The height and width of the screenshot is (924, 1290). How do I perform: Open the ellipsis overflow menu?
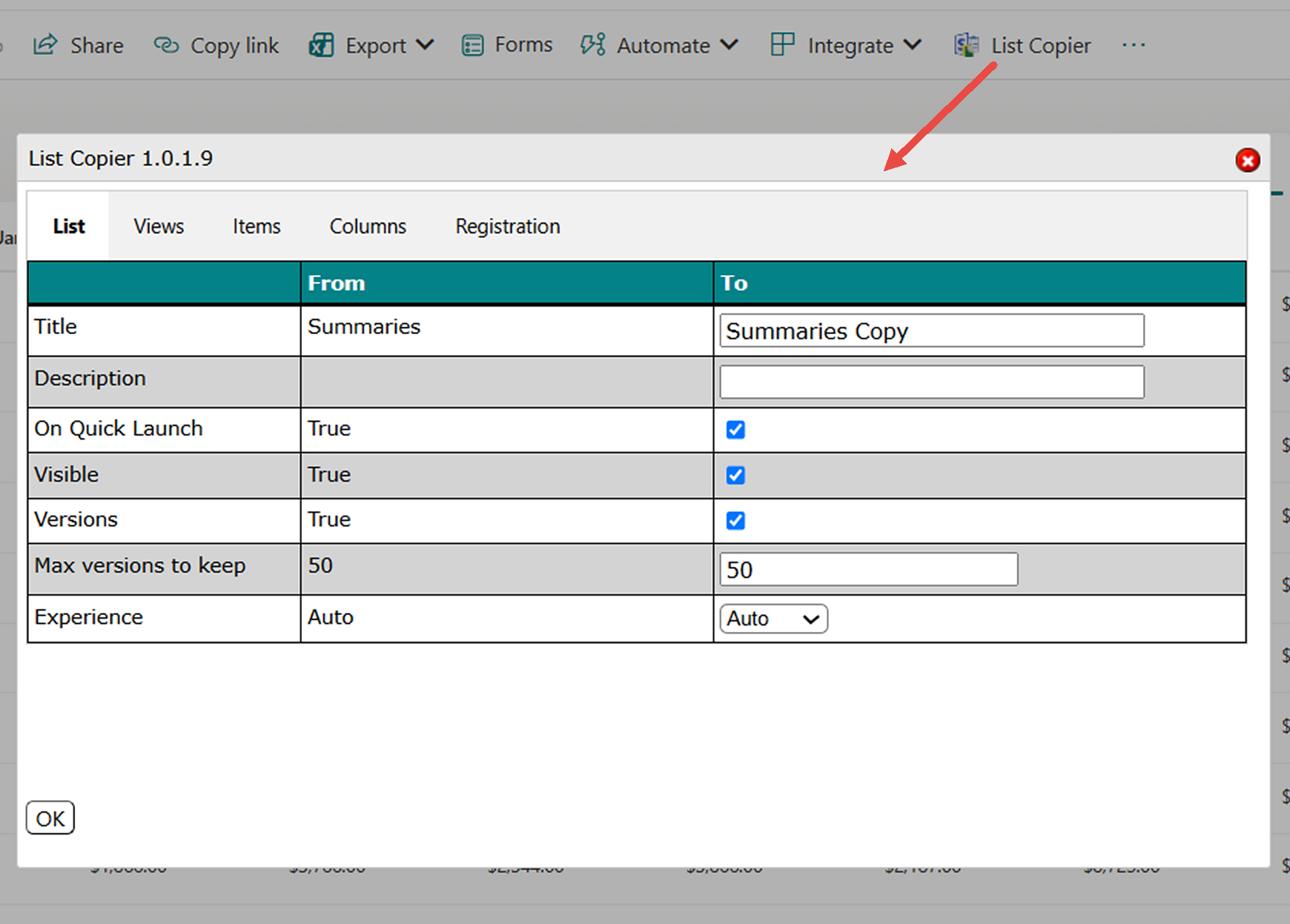pyautogui.click(x=1134, y=46)
